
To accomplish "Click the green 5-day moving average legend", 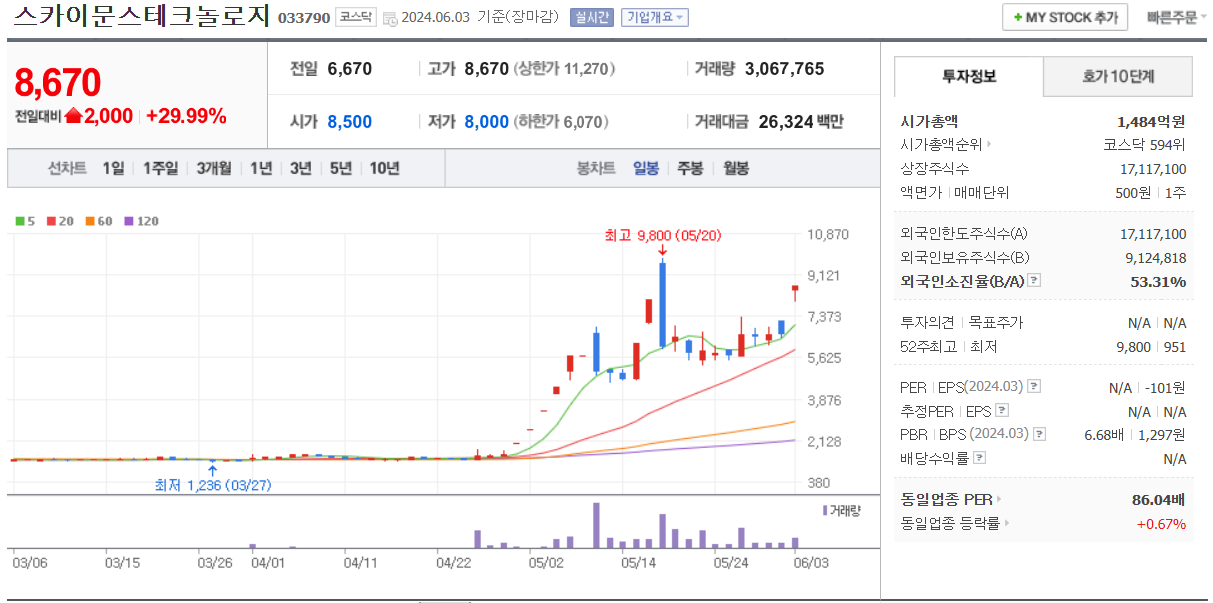I will pos(25,221).
